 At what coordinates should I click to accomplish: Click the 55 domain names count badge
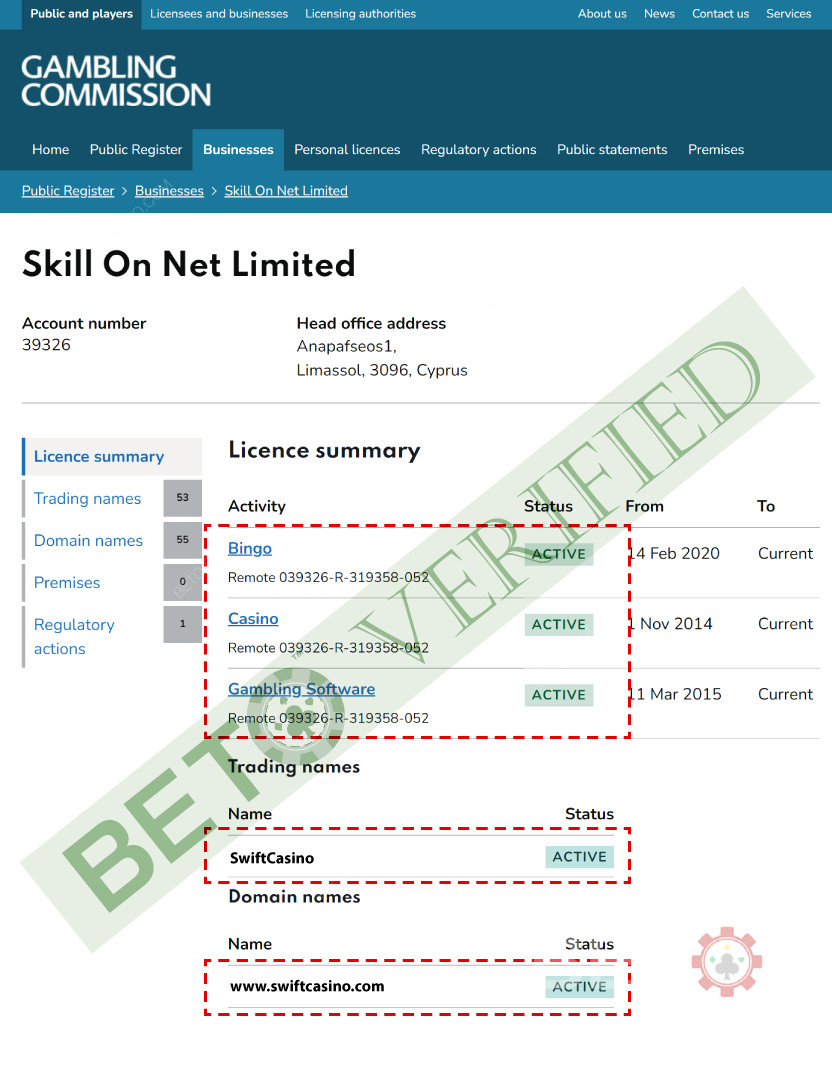[x=182, y=540]
